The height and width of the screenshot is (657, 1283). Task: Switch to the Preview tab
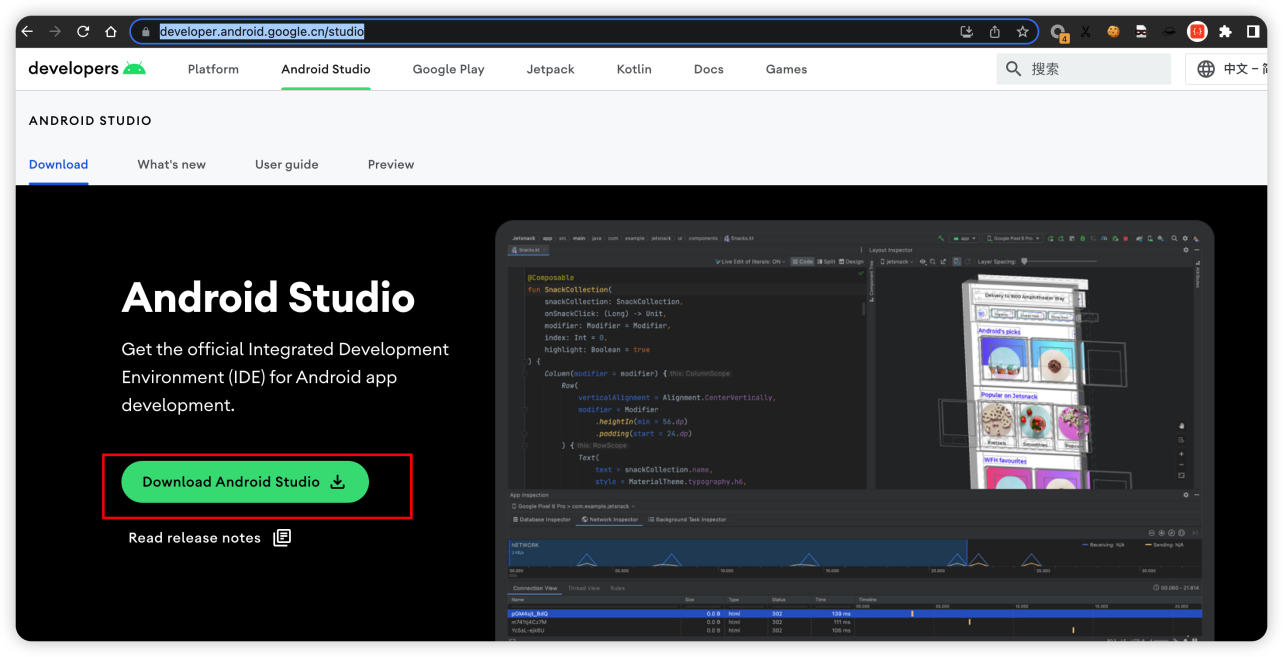pos(390,164)
